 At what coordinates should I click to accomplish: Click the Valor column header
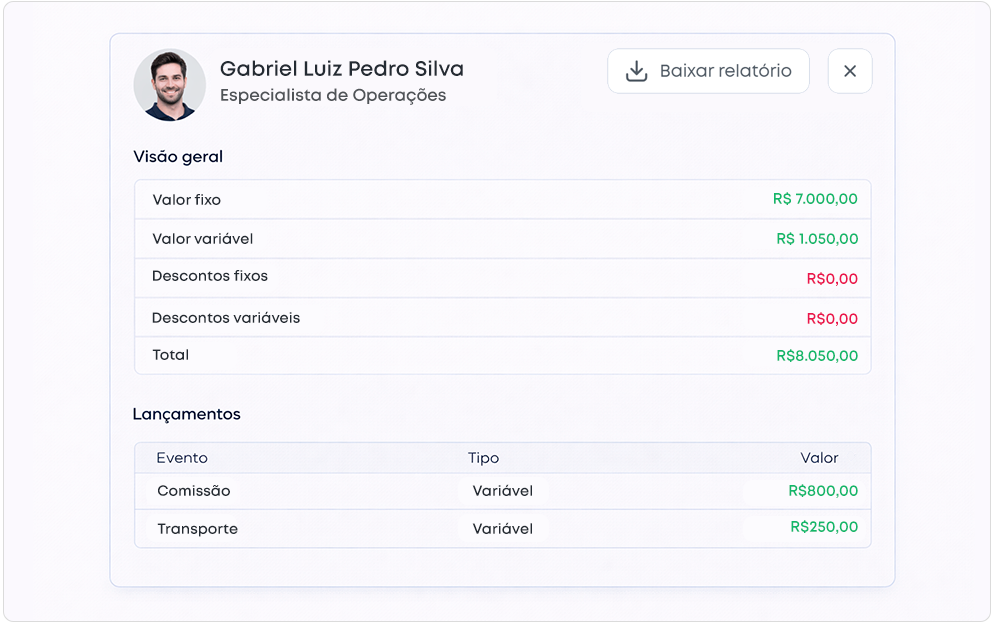[819, 458]
